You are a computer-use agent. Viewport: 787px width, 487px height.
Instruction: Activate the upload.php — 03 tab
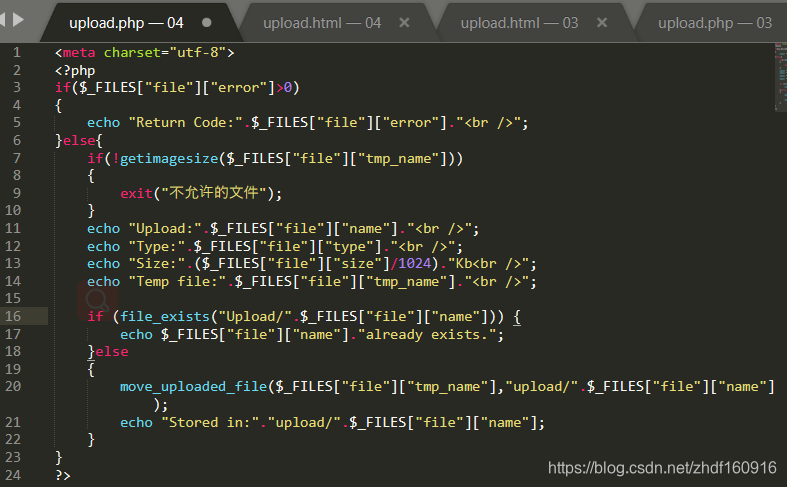coord(714,22)
